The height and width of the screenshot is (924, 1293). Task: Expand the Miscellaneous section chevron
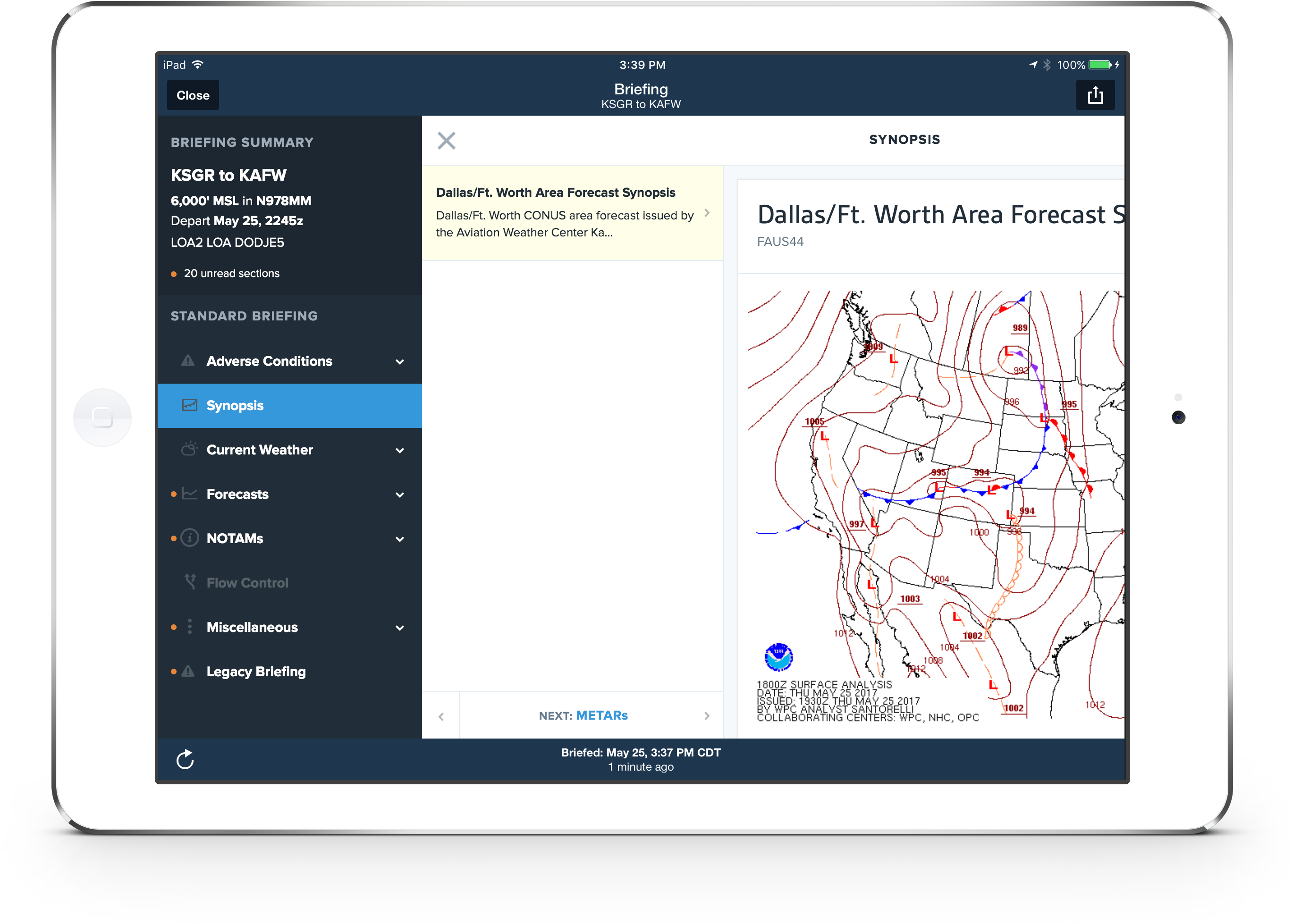click(400, 628)
